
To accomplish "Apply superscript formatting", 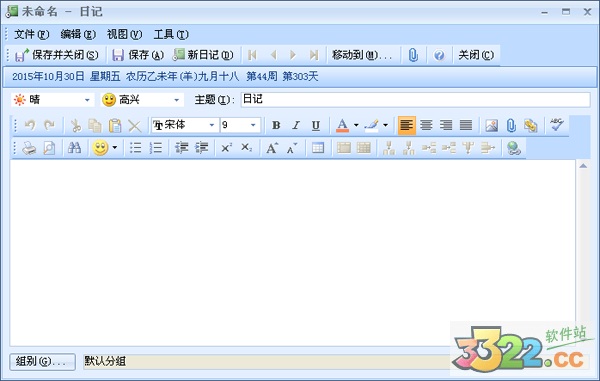I will pyautogui.click(x=227, y=148).
